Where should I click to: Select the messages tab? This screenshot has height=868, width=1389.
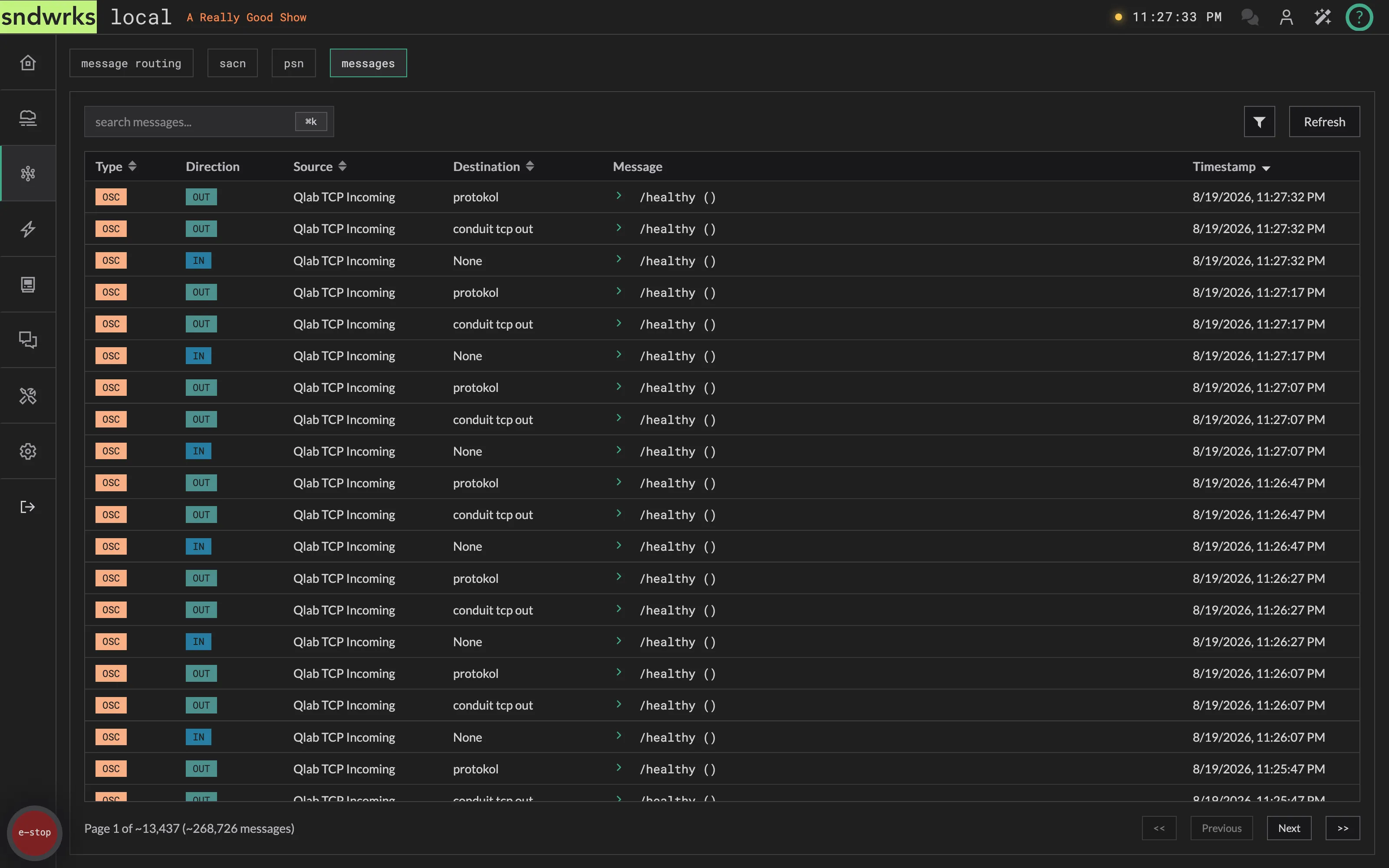[368, 63]
